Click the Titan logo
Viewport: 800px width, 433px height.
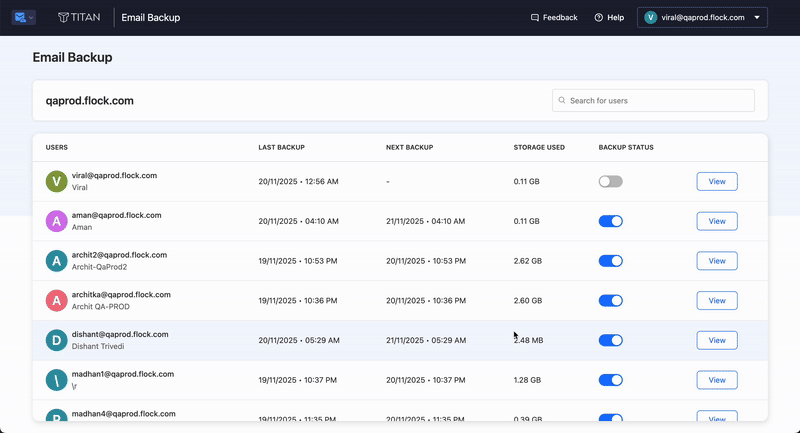point(78,18)
